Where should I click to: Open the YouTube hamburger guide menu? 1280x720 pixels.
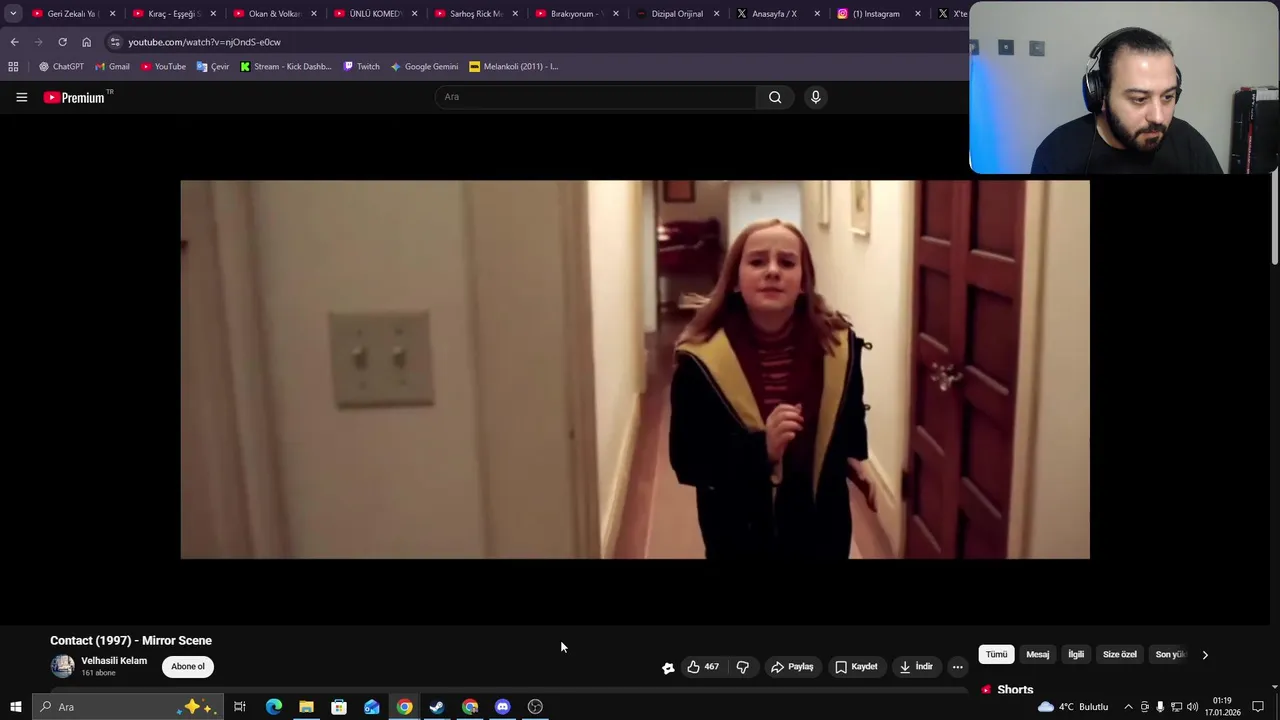[x=21, y=97]
